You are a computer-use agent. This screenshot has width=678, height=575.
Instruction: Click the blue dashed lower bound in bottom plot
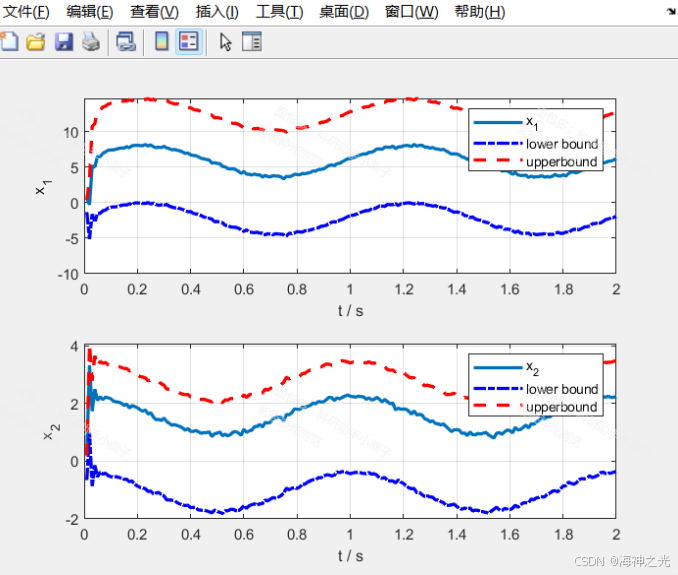[x=350, y=473]
